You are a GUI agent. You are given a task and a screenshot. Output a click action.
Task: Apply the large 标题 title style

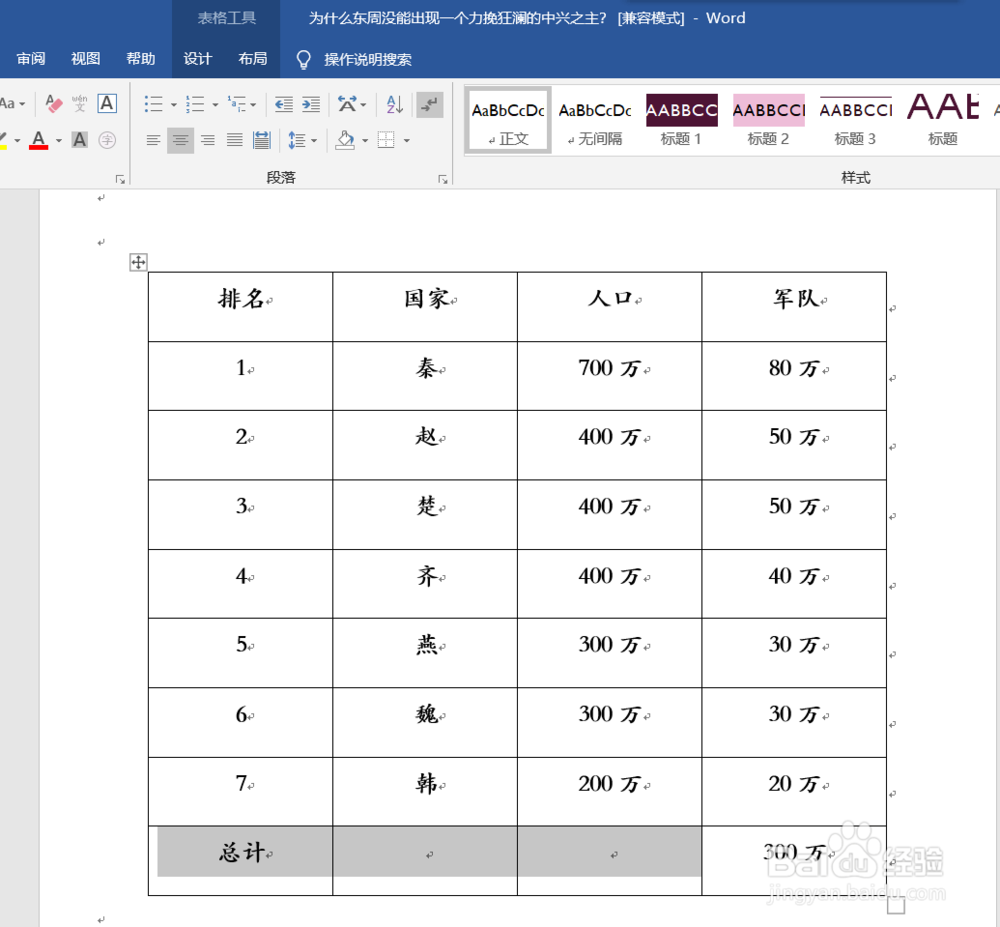coord(943,120)
